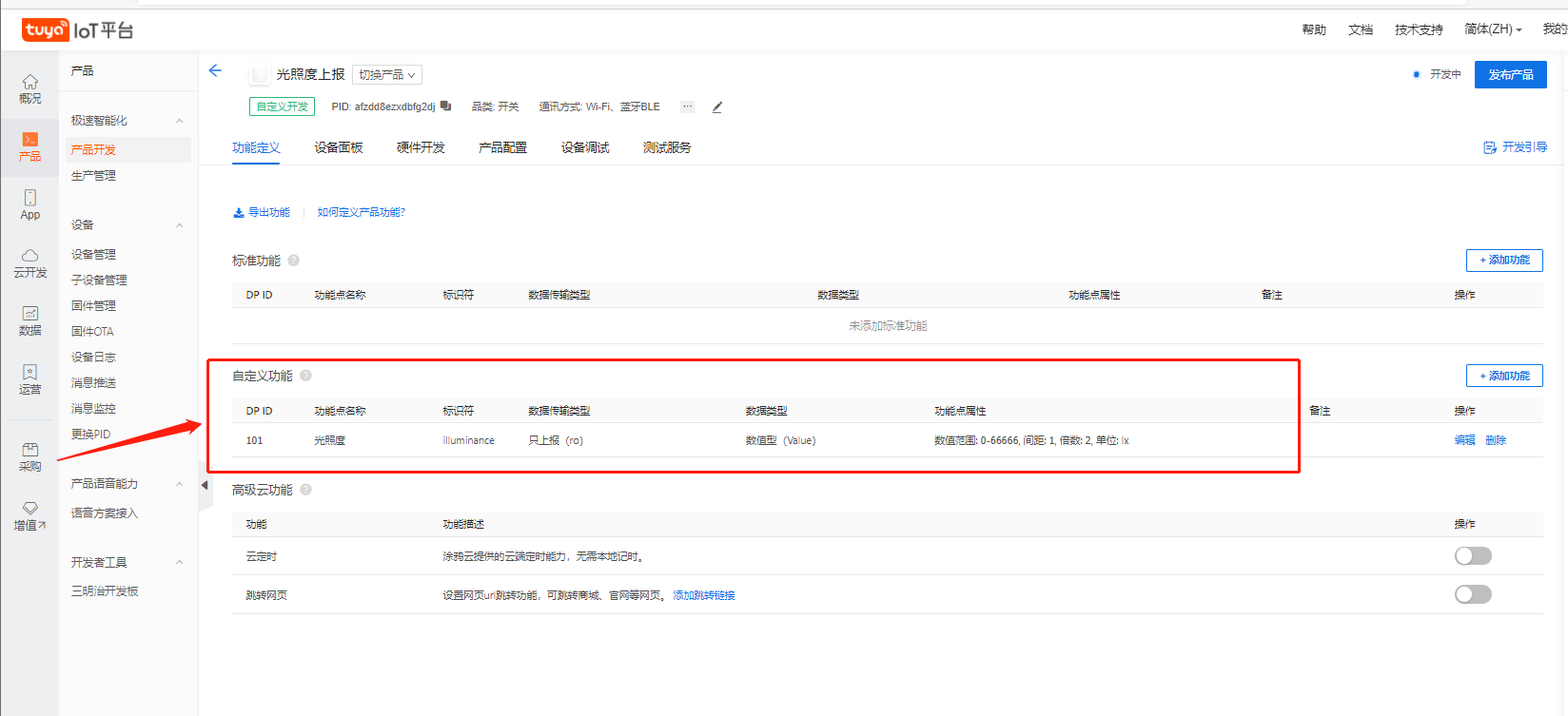Click the illuminance identifier cell
The width and height of the screenshot is (1568, 716).
(x=468, y=440)
